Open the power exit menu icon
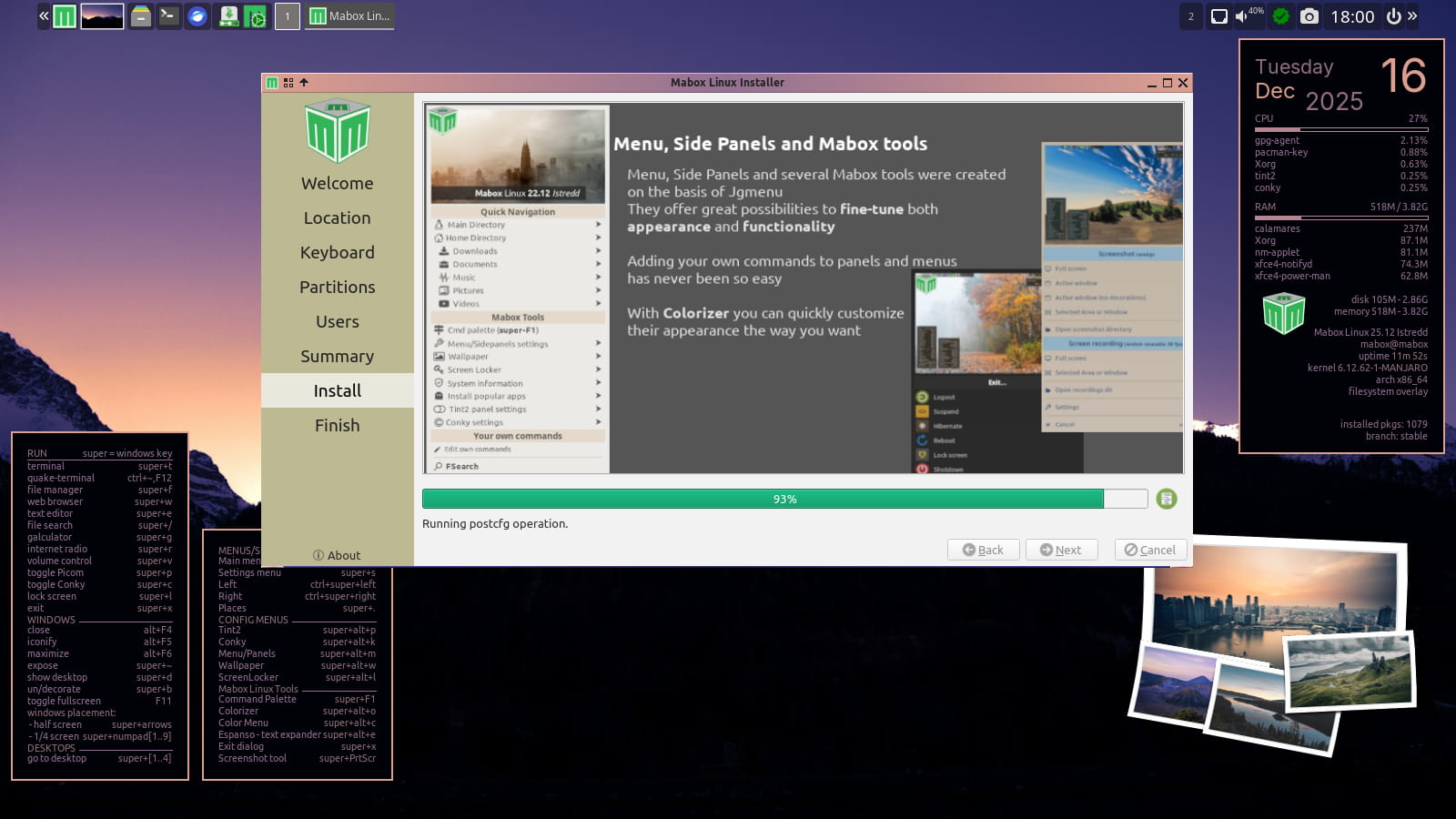The image size is (1456, 819). (x=1393, y=16)
